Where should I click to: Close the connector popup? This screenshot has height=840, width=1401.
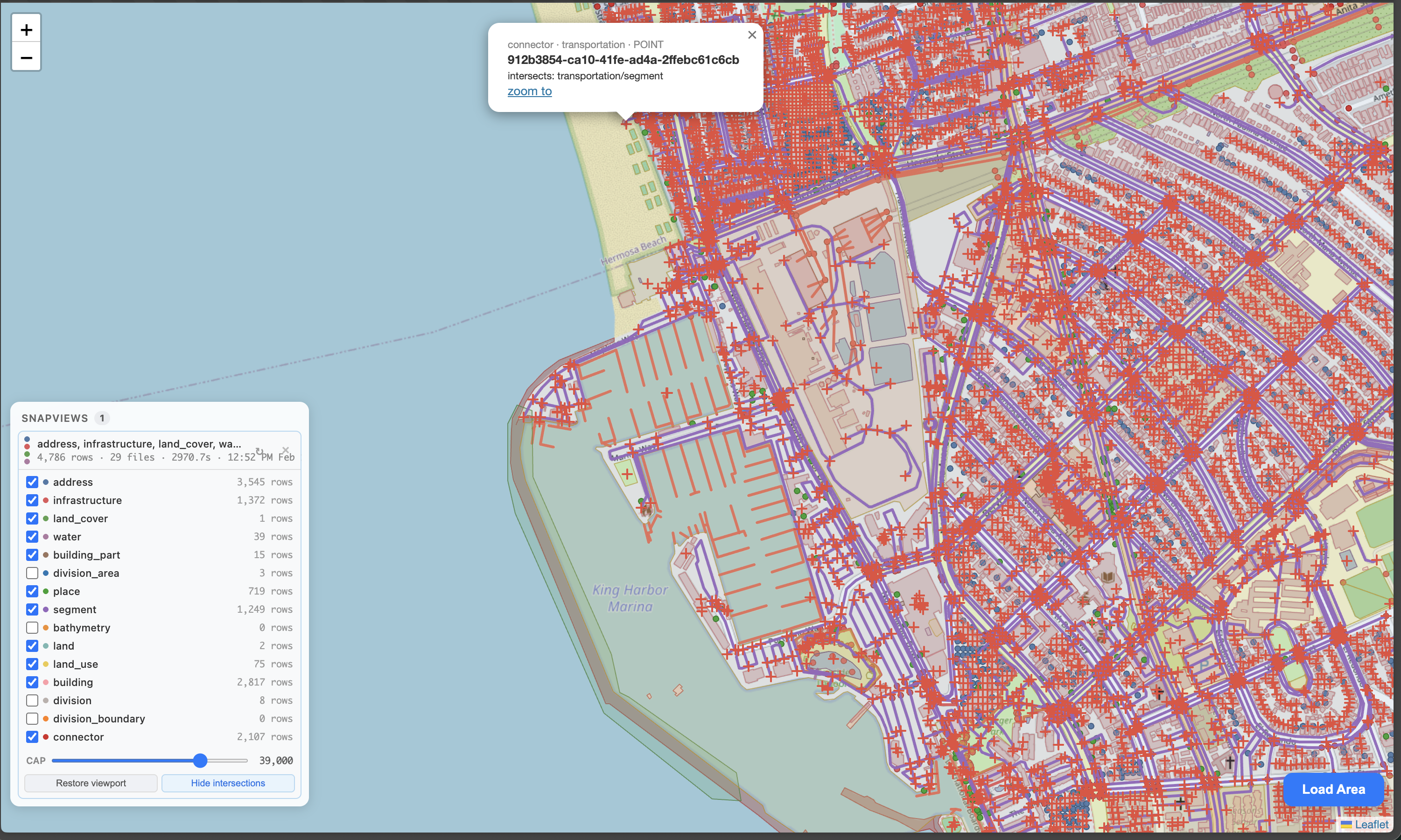pos(752,35)
